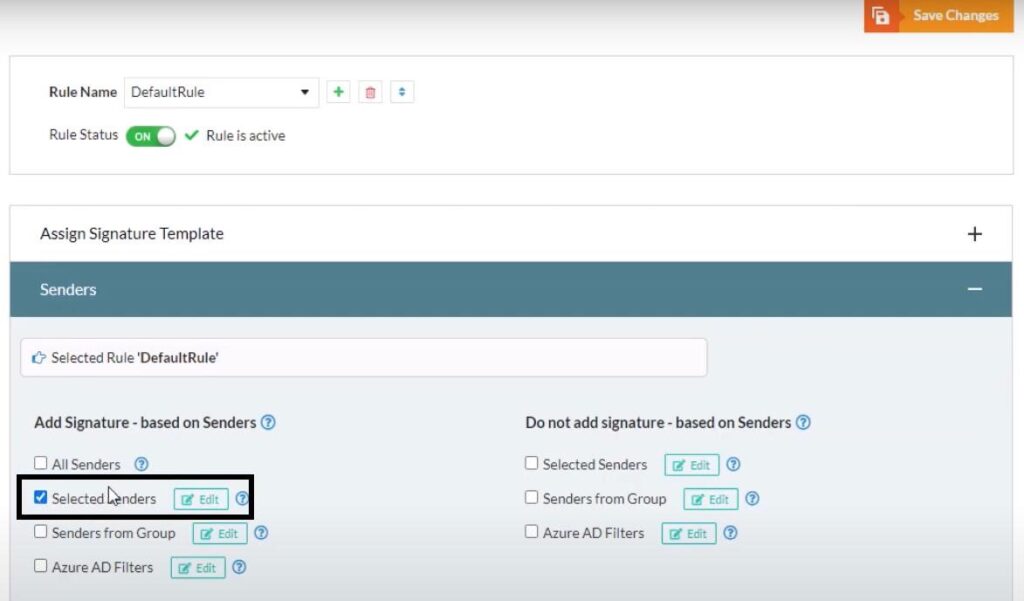Click the save icon on Save Changes
The image size is (1024, 601).
pos(881,16)
